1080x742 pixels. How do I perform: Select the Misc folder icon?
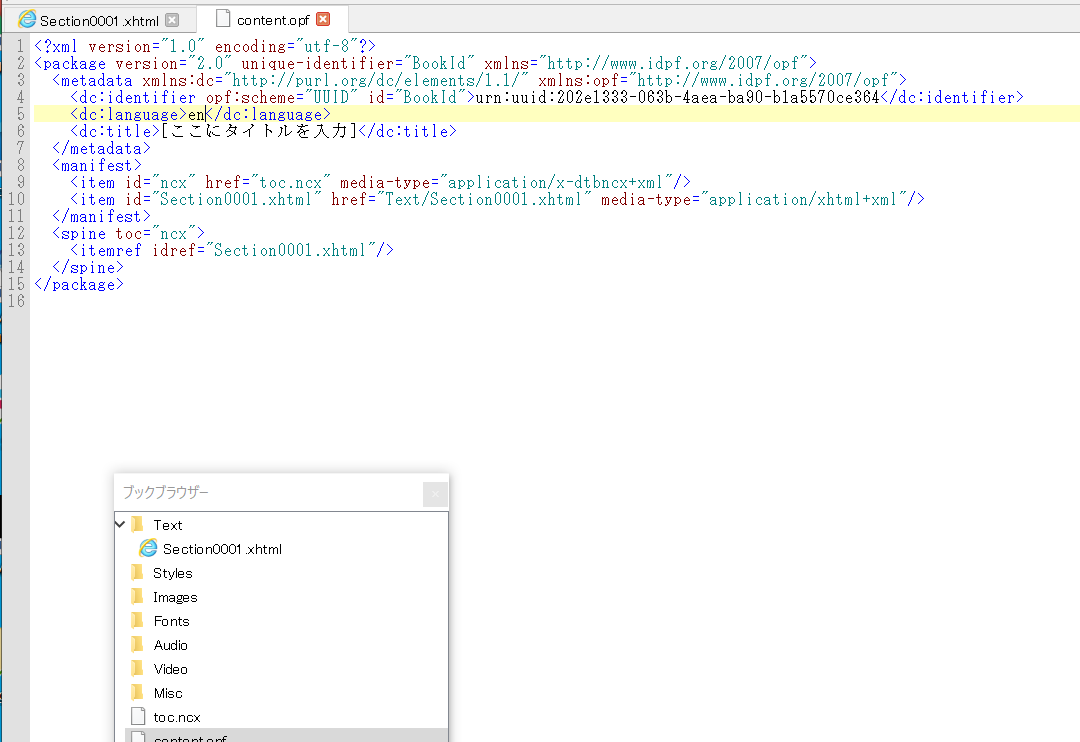[138, 693]
